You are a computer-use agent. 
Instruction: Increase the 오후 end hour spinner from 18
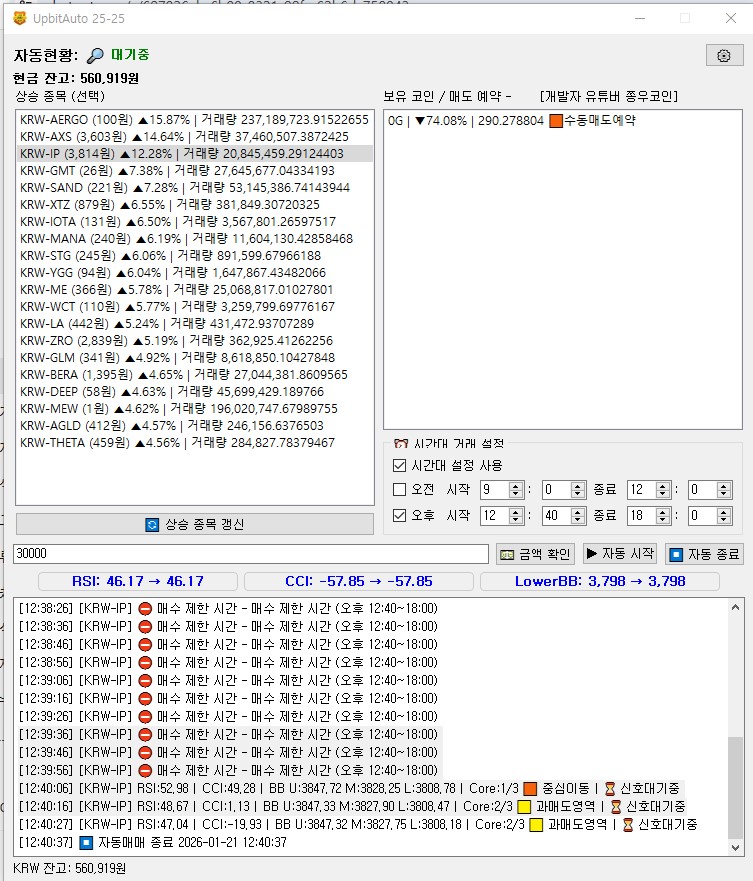click(663, 511)
